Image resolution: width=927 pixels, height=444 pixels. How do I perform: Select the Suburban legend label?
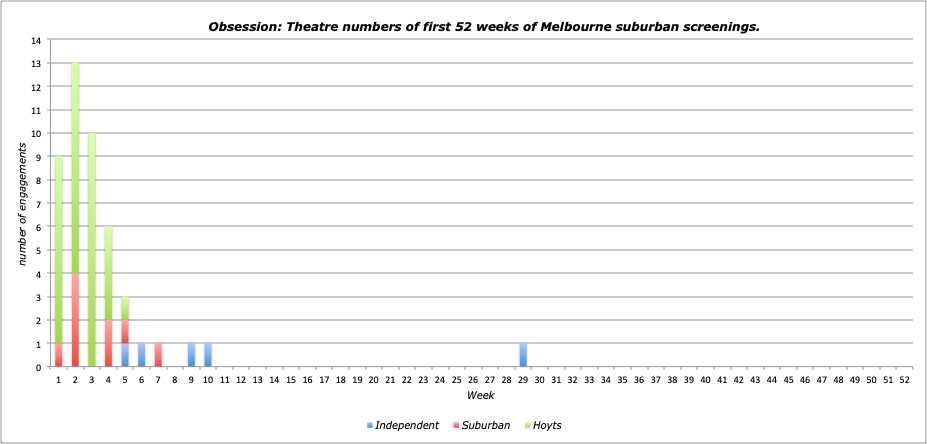(x=486, y=425)
